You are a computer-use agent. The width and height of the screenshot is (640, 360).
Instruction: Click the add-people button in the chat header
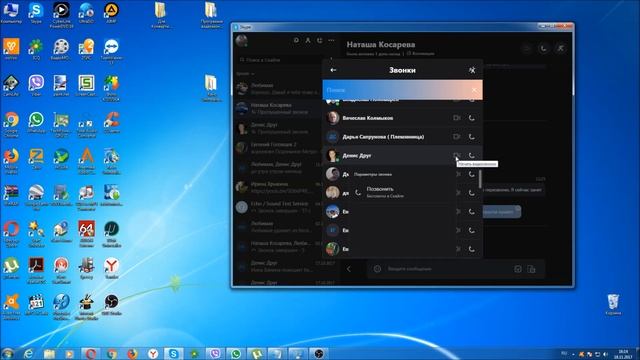(561, 48)
